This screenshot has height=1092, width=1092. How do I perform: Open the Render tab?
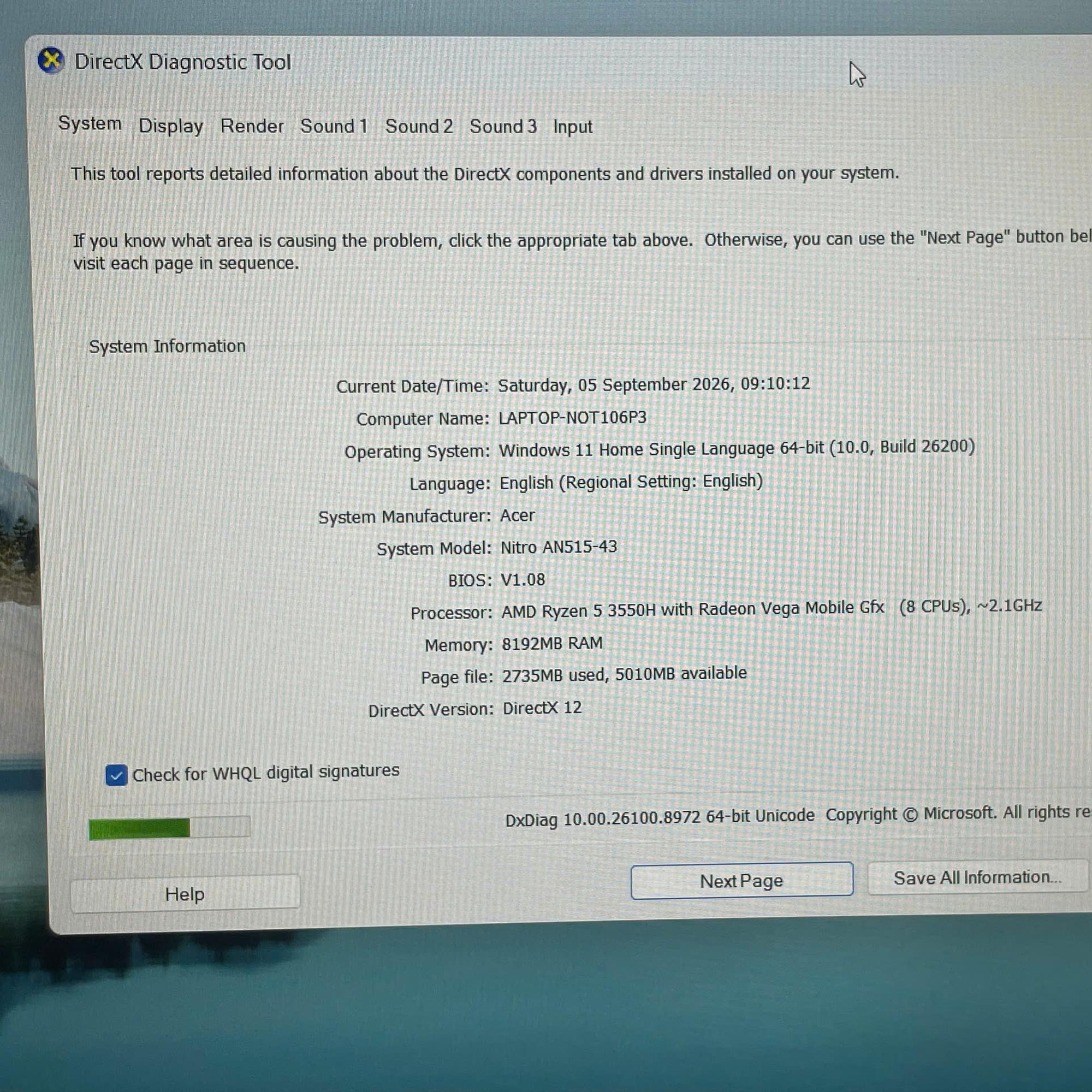[x=252, y=126]
